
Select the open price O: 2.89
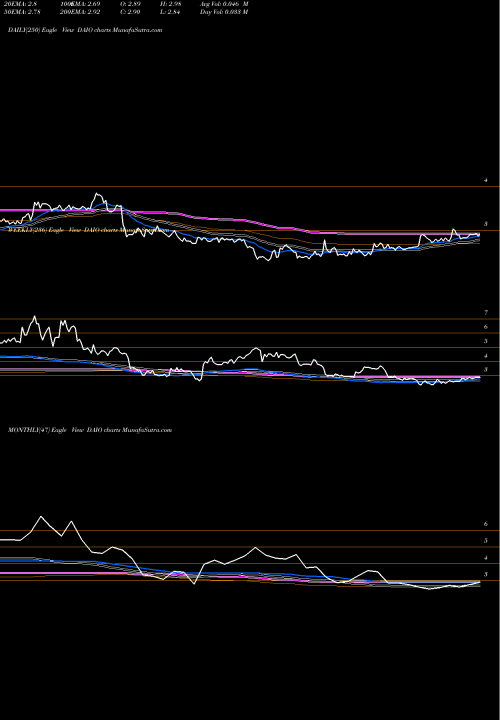[130, 4]
